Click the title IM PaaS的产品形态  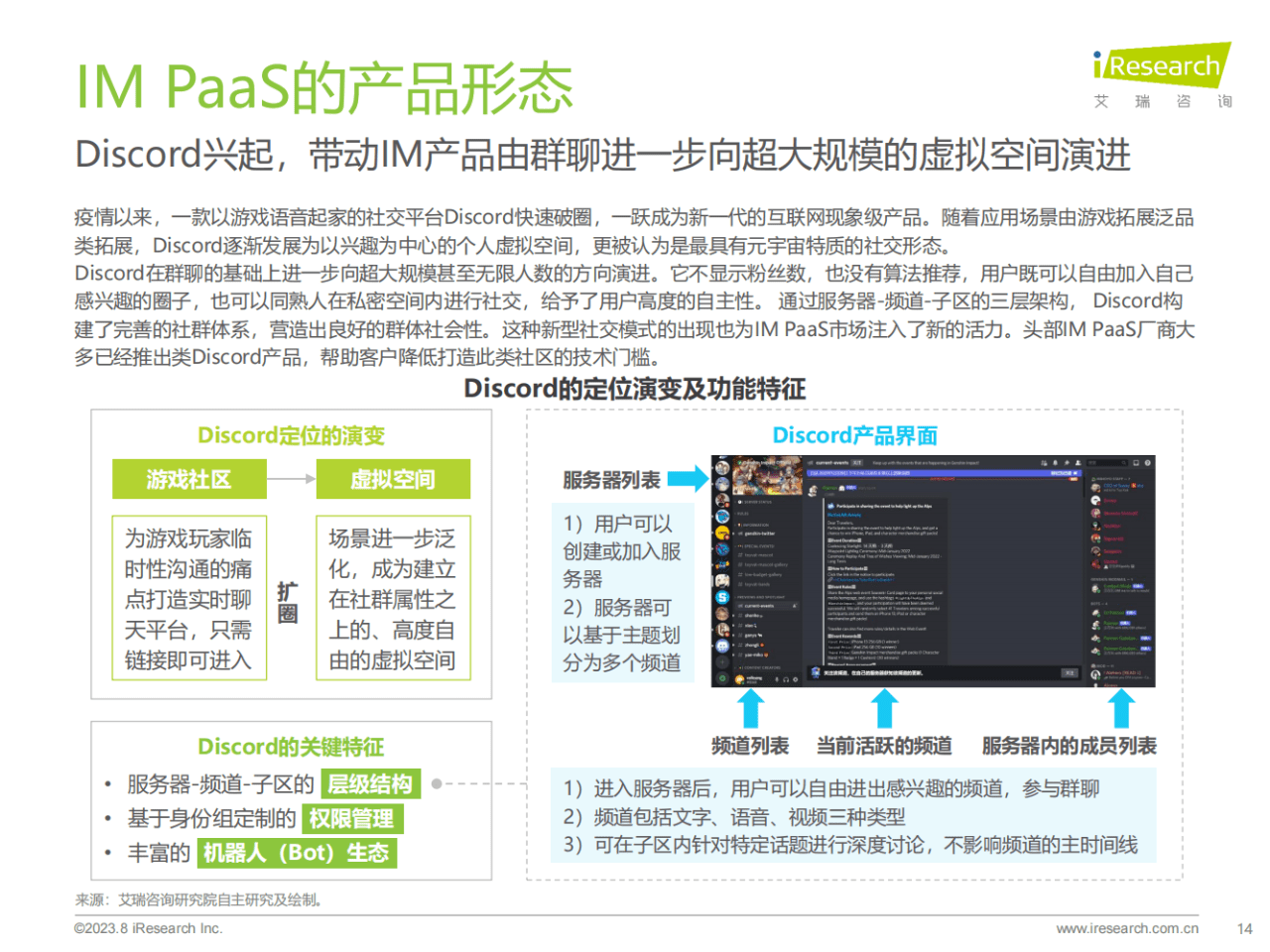pos(325,87)
